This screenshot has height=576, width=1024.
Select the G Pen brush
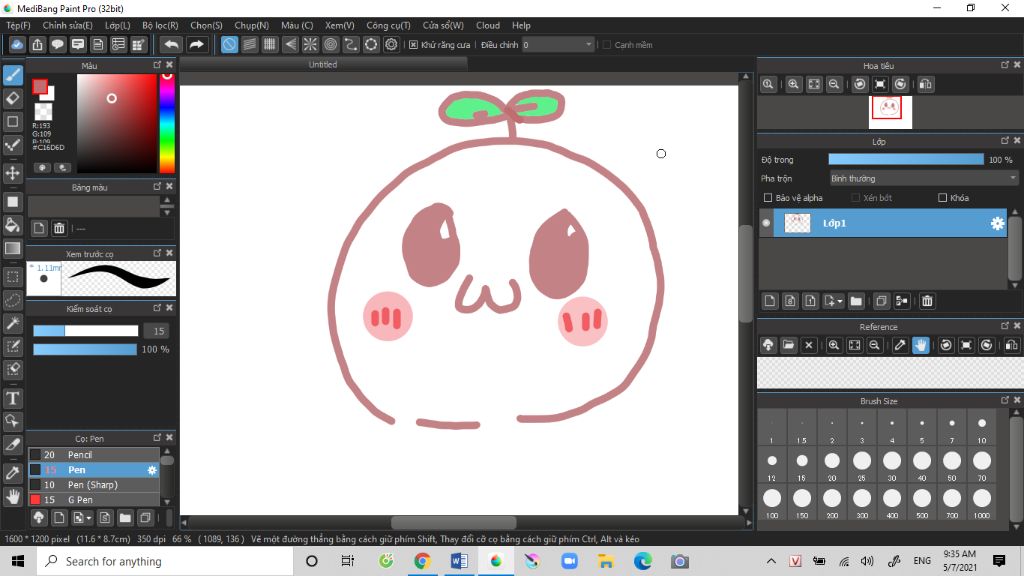pos(80,499)
